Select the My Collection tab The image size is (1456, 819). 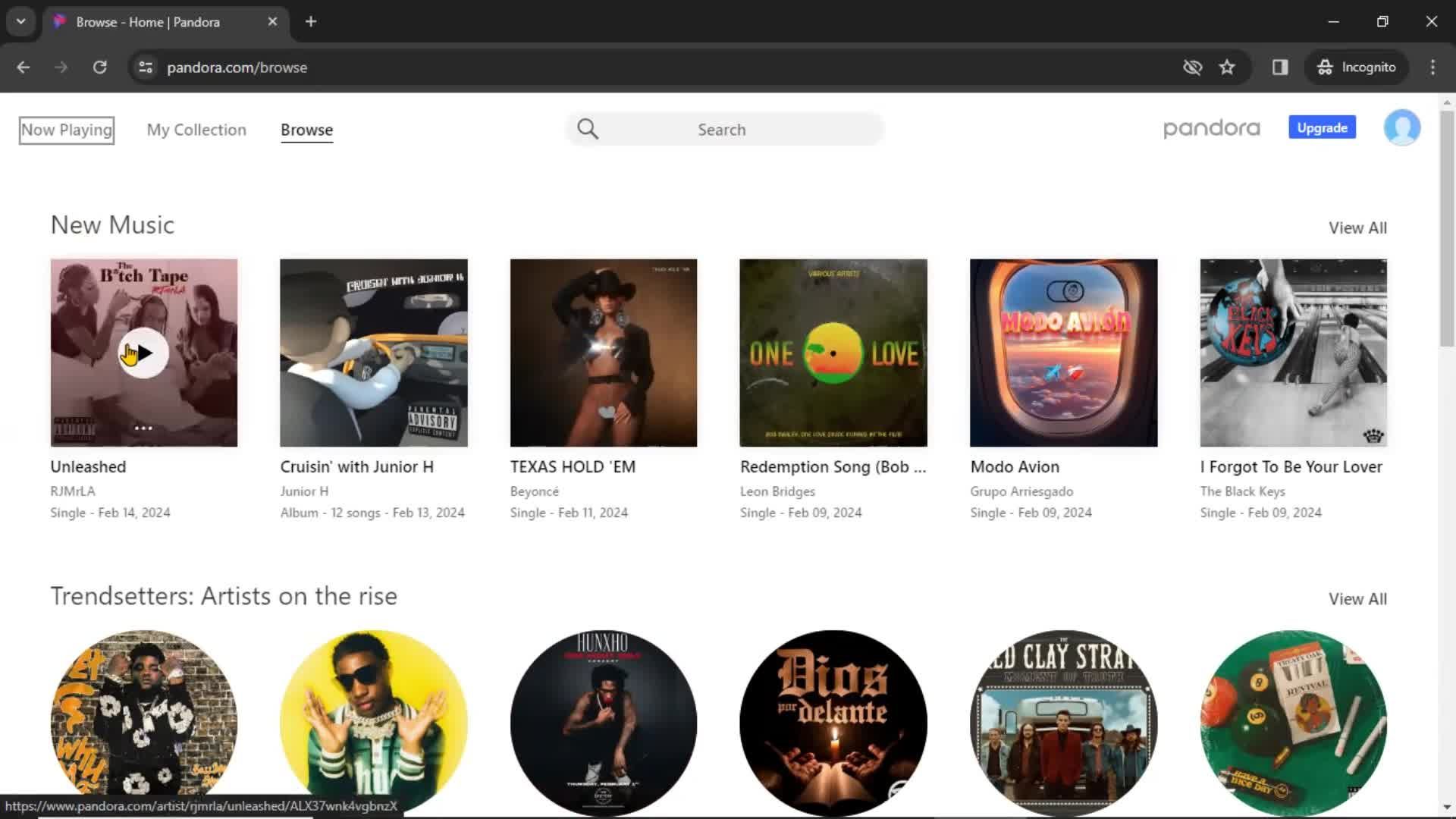tap(196, 129)
